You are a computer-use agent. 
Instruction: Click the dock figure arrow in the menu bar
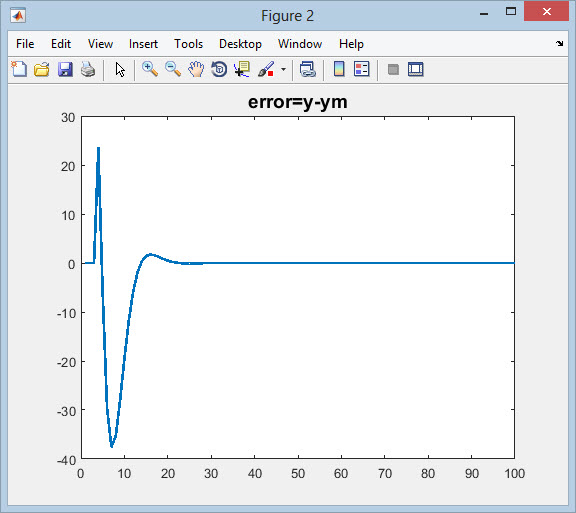(x=559, y=43)
